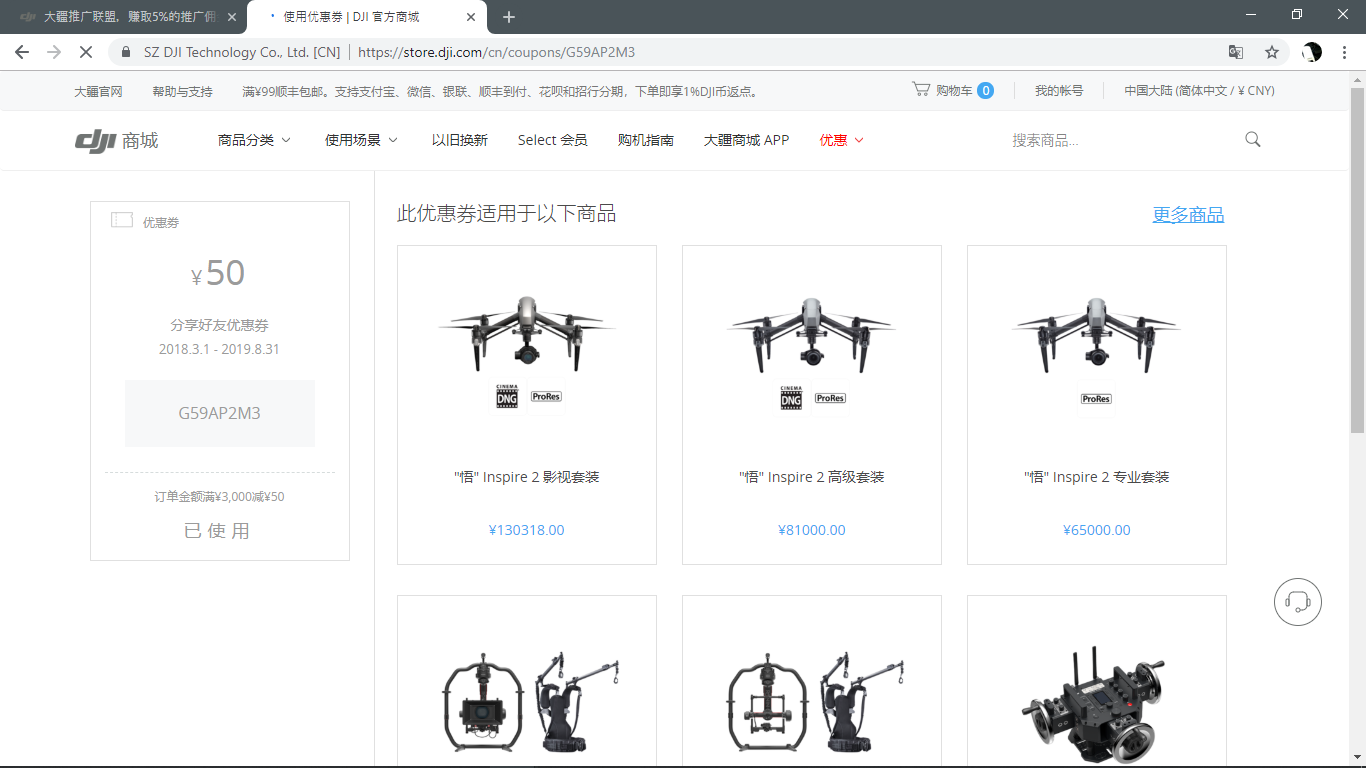Click the price ¥130318.00

point(527,530)
